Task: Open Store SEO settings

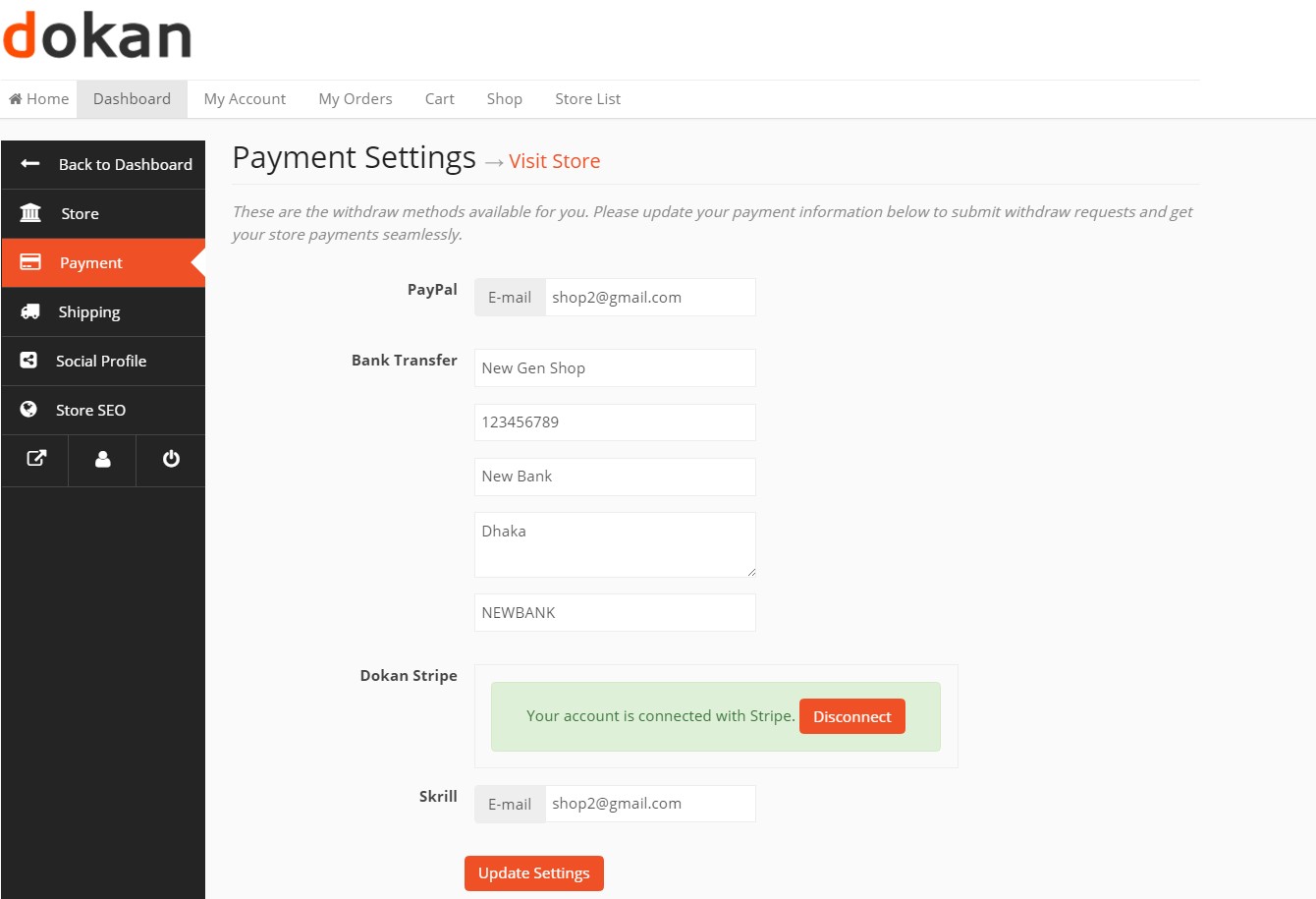Action: (x=103, y=410)
